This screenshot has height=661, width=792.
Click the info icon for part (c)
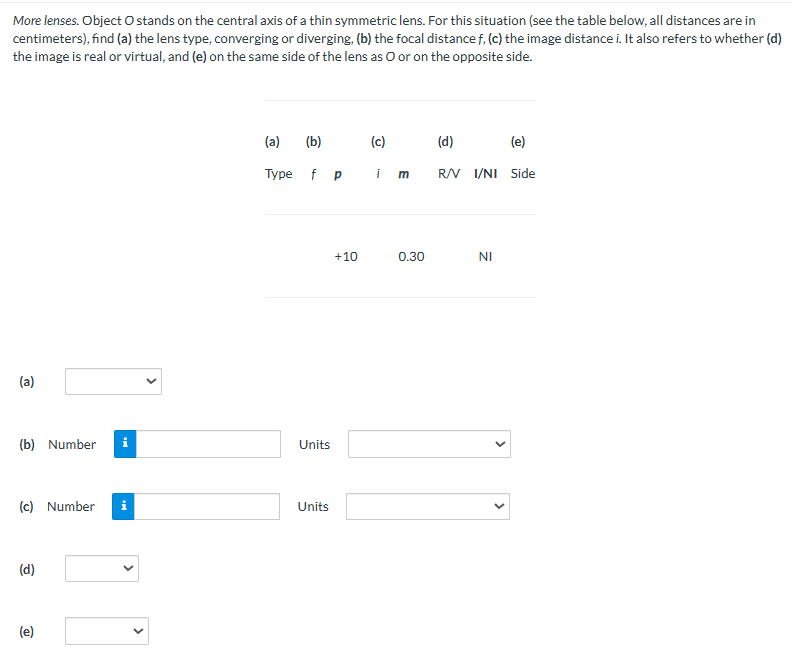pos(123,506)
